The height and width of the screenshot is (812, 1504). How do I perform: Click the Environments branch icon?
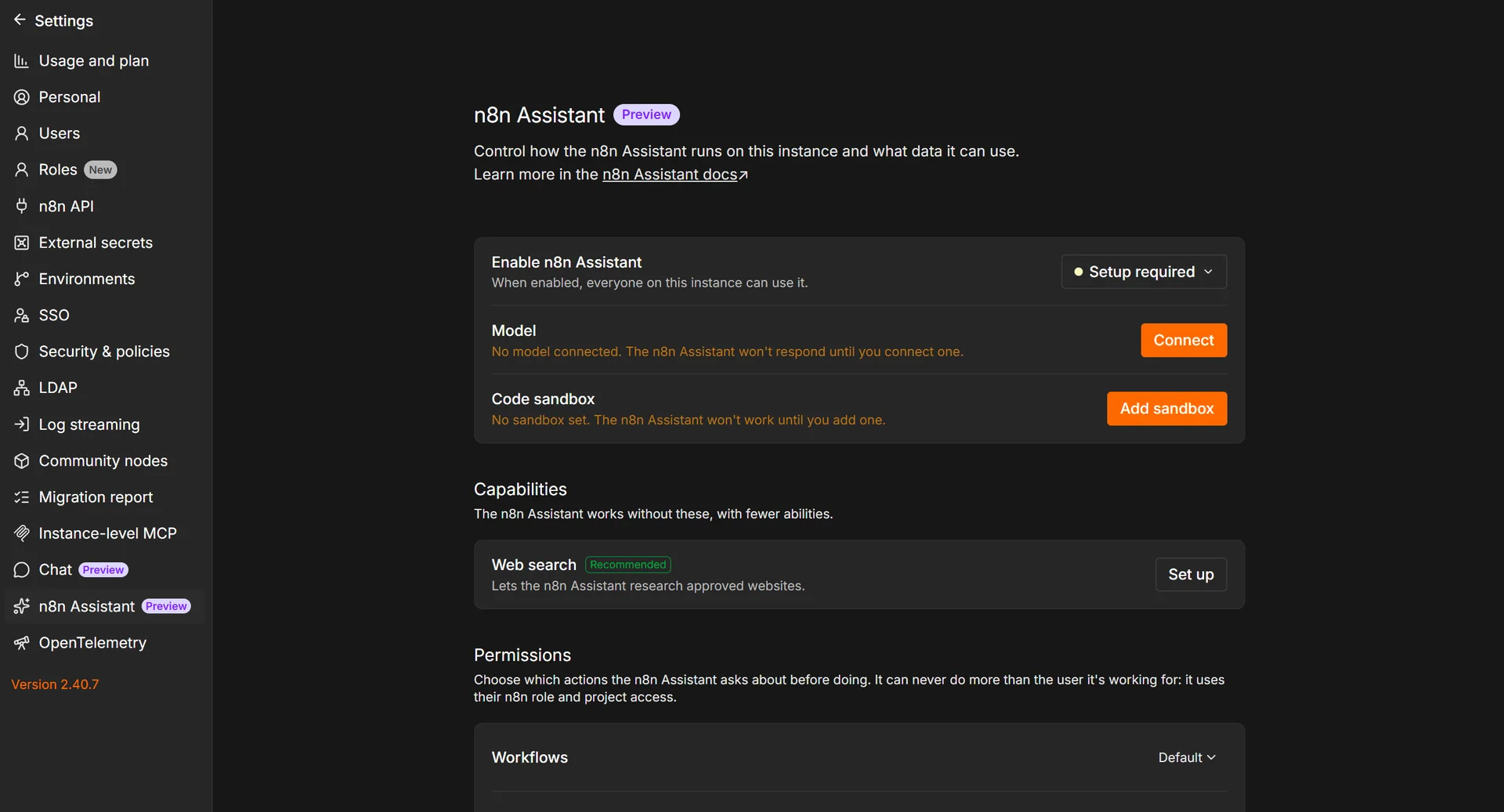coord(21,279)
